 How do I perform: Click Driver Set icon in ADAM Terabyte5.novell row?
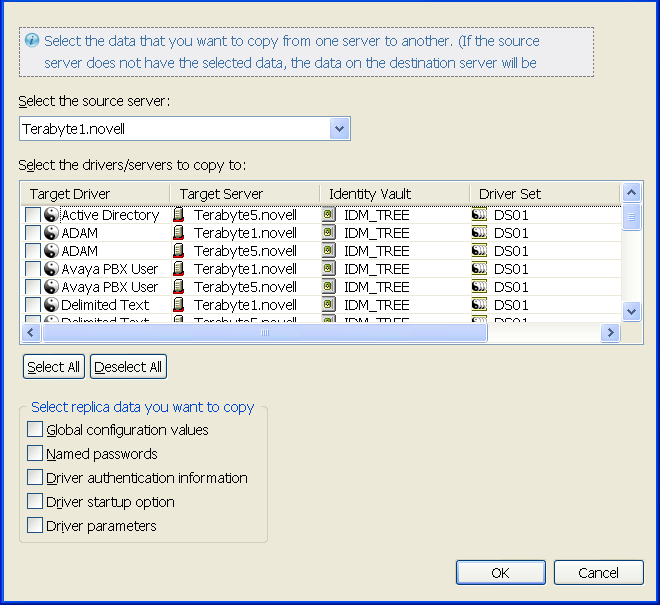[x=479, y=251]
